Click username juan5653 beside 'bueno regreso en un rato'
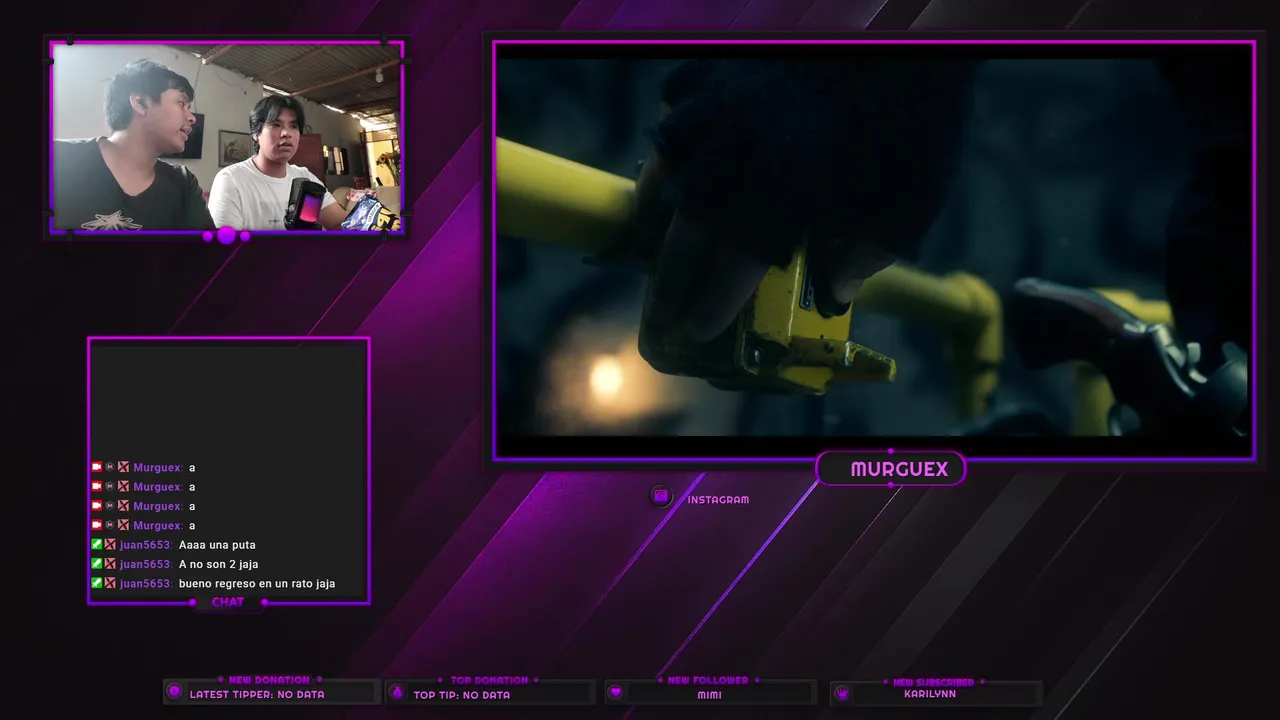The width and height of the screenshot is (1280, 720). [146, 583]
